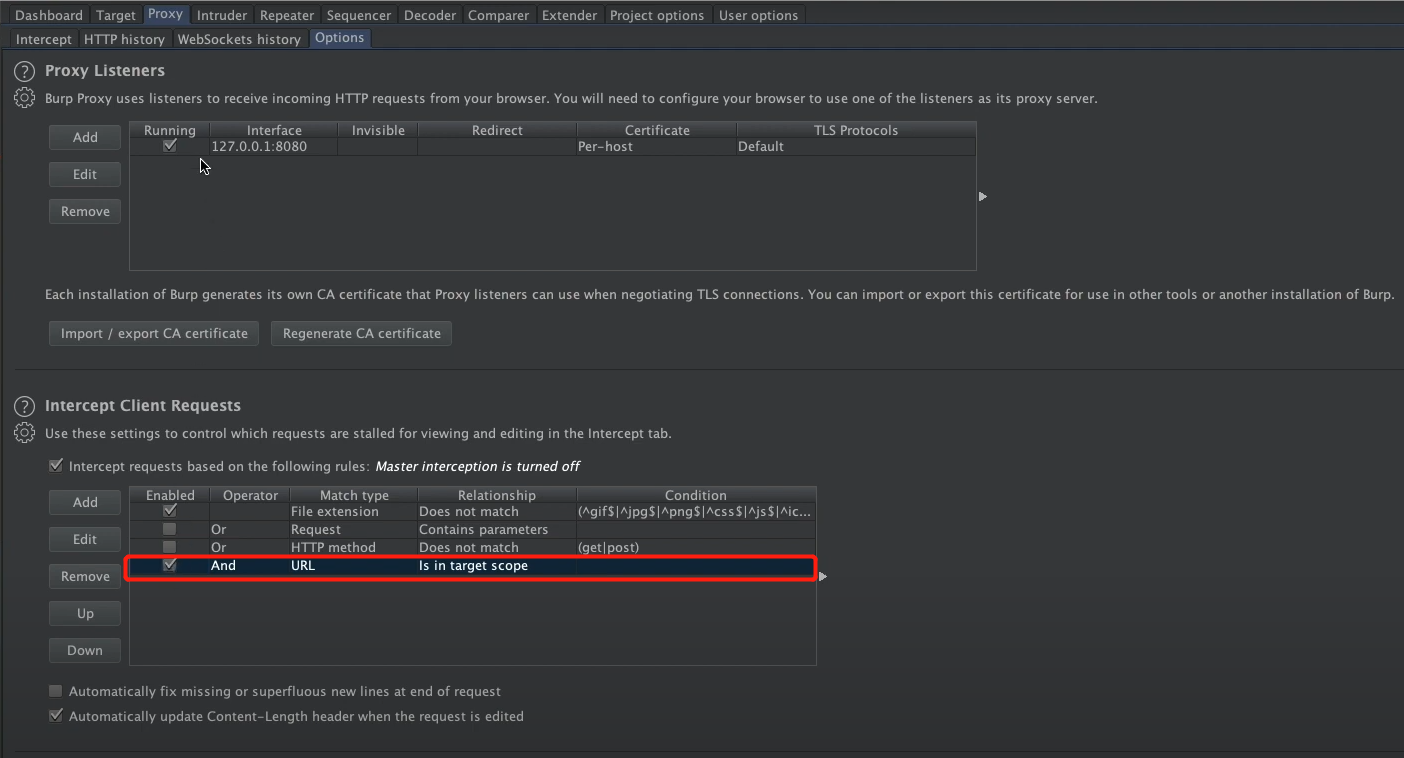This screenshot has width=1404, height=758.
Task: Switch to the Repeater tab
Action: (x=287, y=15)
